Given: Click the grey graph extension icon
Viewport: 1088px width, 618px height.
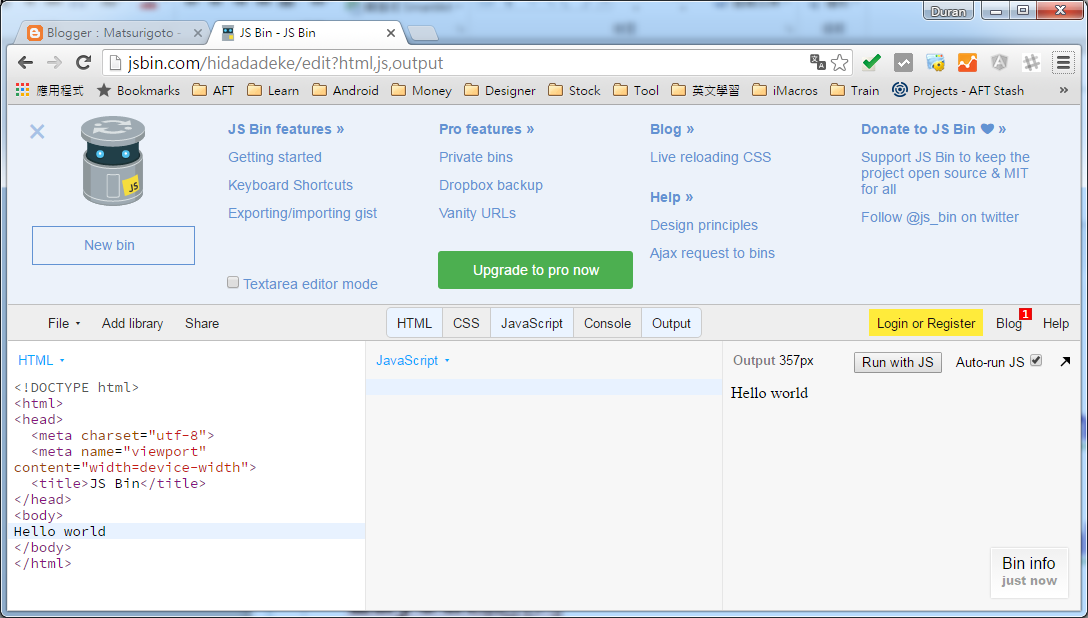Looking at the screenshot, I should pos(903,62).
